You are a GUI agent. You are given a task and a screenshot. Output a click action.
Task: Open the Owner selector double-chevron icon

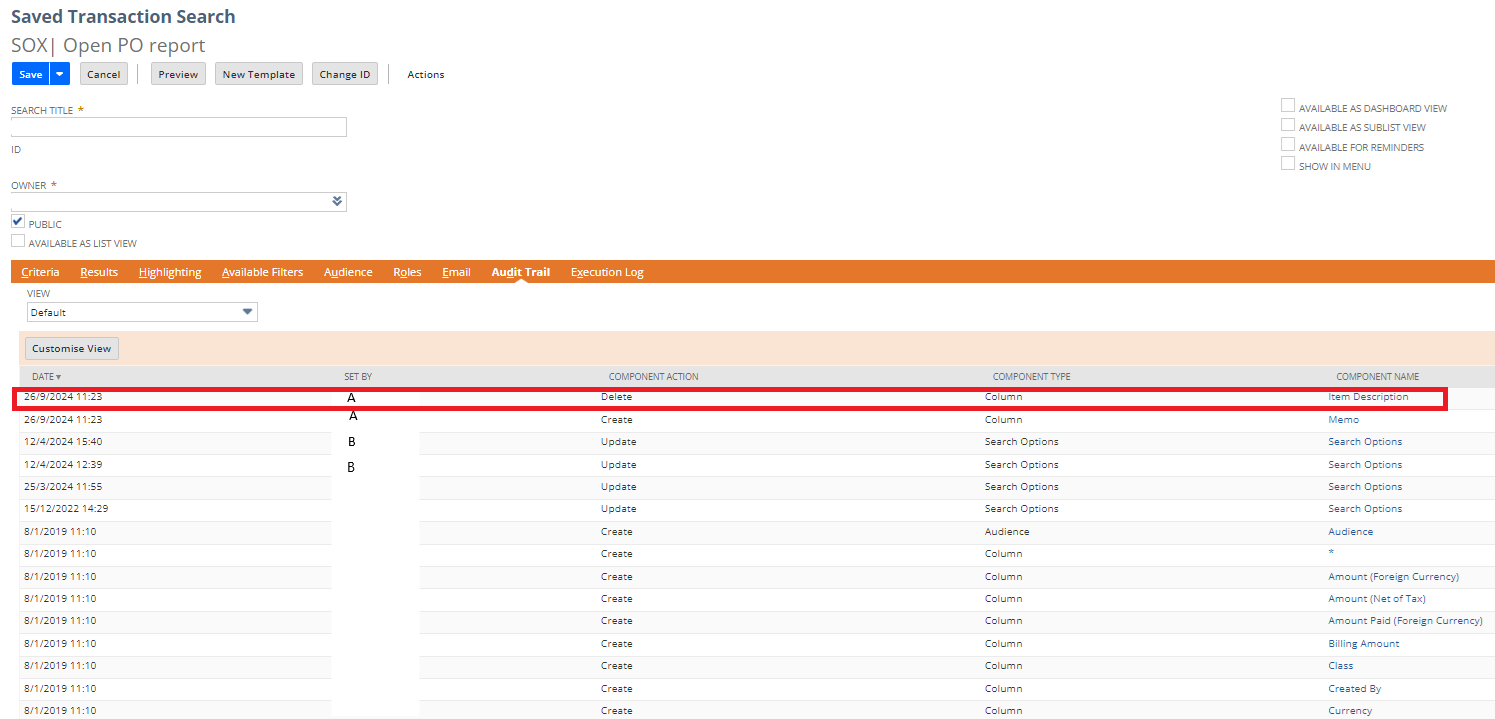tap(338, 200)
